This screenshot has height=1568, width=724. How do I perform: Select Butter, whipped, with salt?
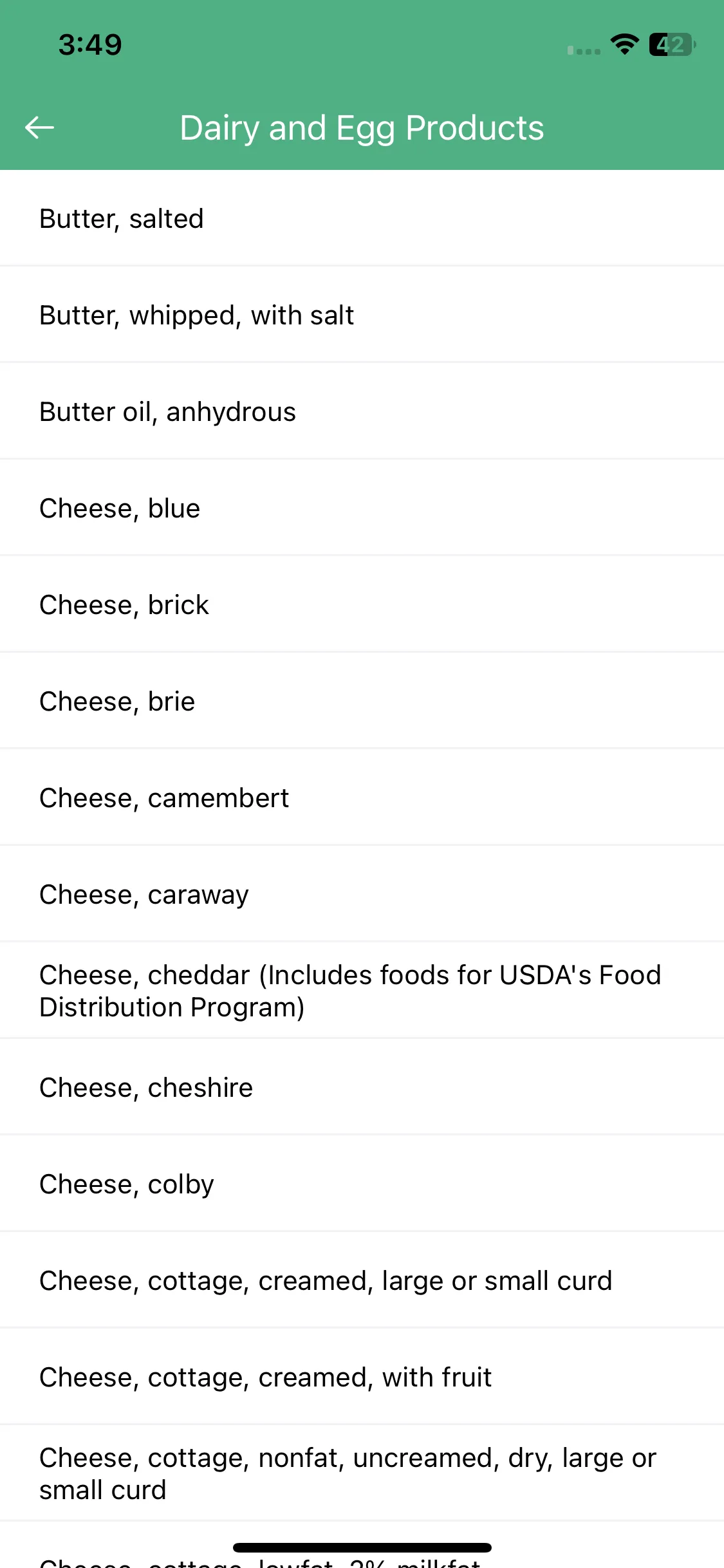coord(362,315)
